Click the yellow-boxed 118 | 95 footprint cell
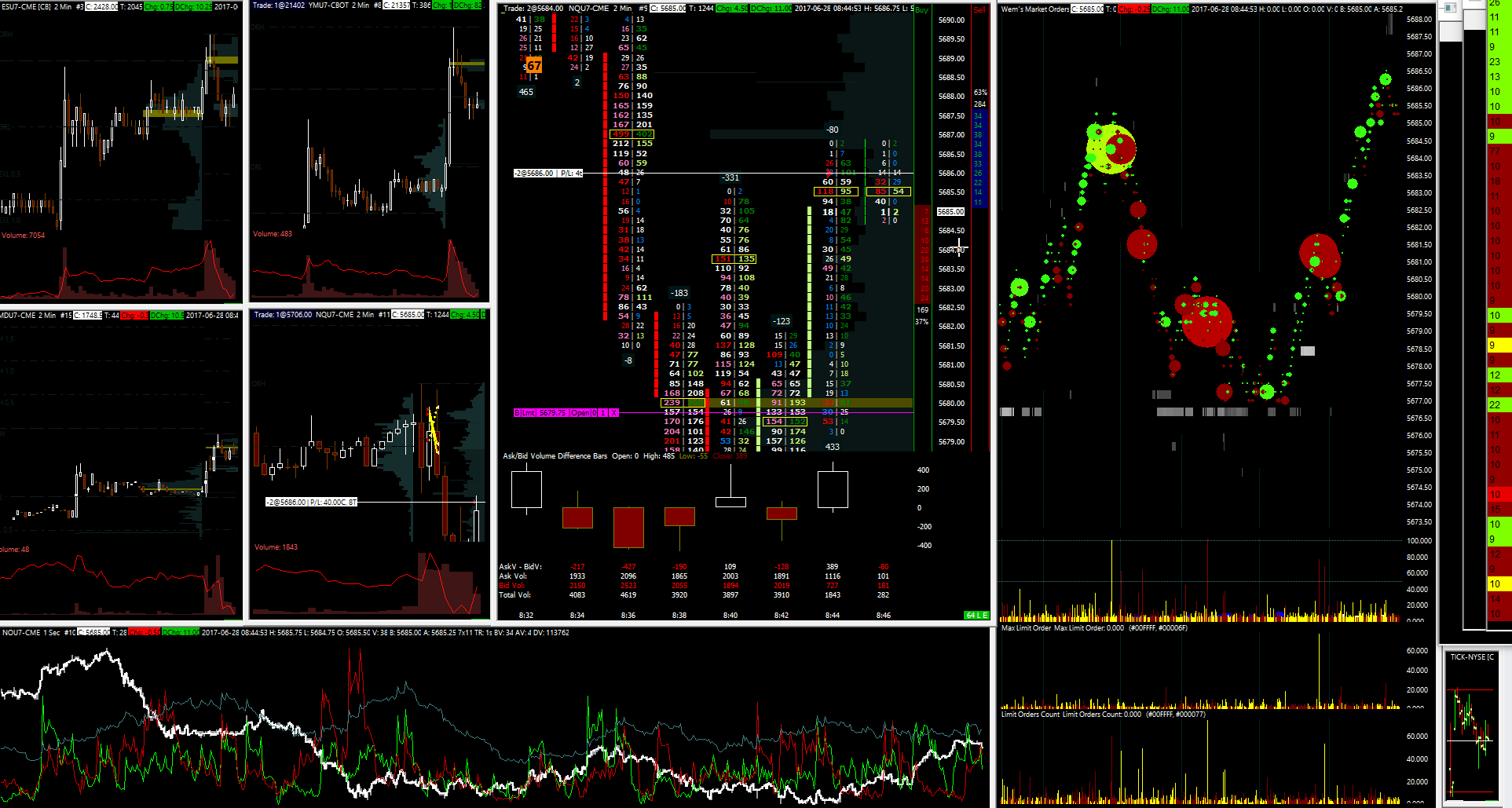The height and width of the screenshot is (808, 1512). pos(836,192)
